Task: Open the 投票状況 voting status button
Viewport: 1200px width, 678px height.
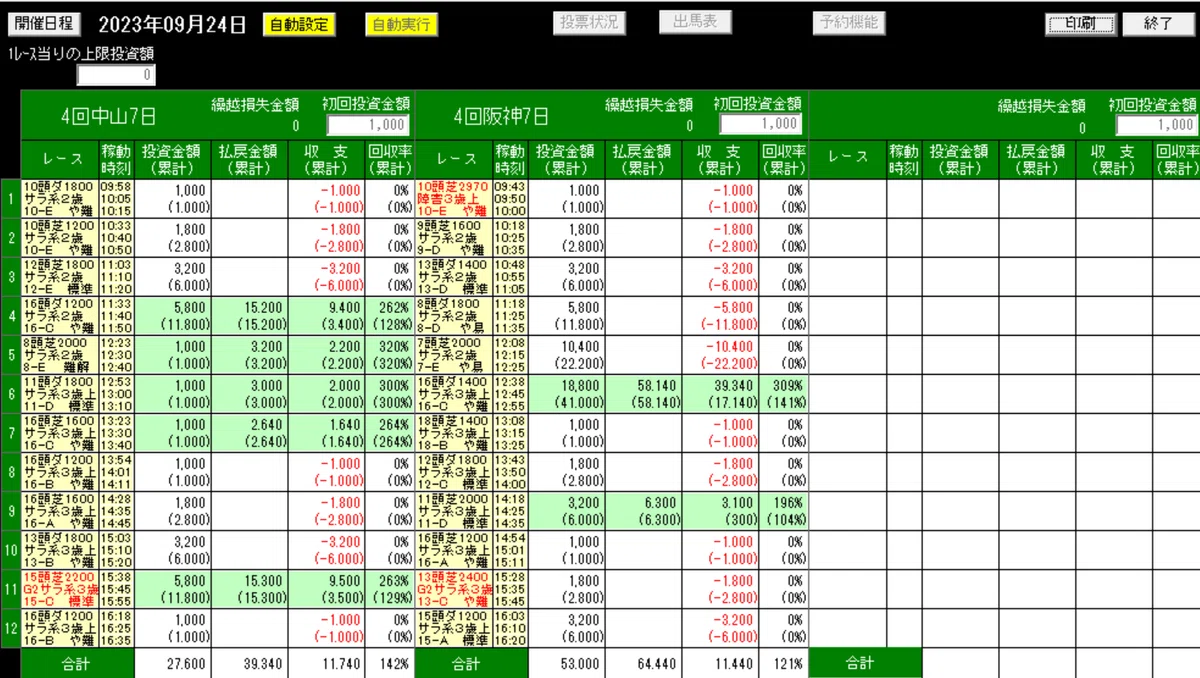Action: tap(590, 23)
